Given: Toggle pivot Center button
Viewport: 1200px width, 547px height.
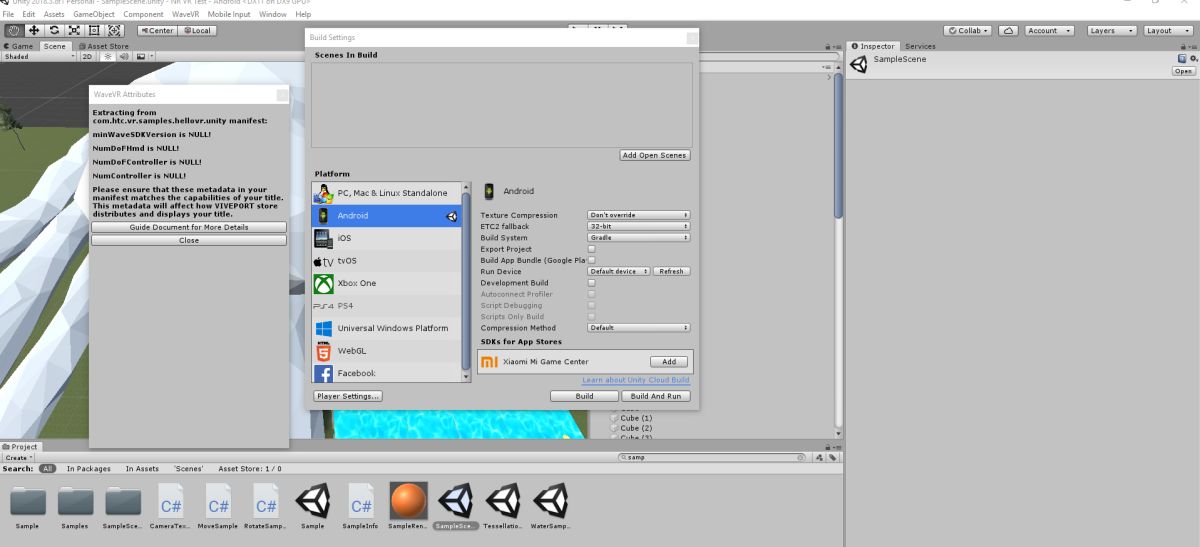Looking at the screenshot, I should (156, 30).
